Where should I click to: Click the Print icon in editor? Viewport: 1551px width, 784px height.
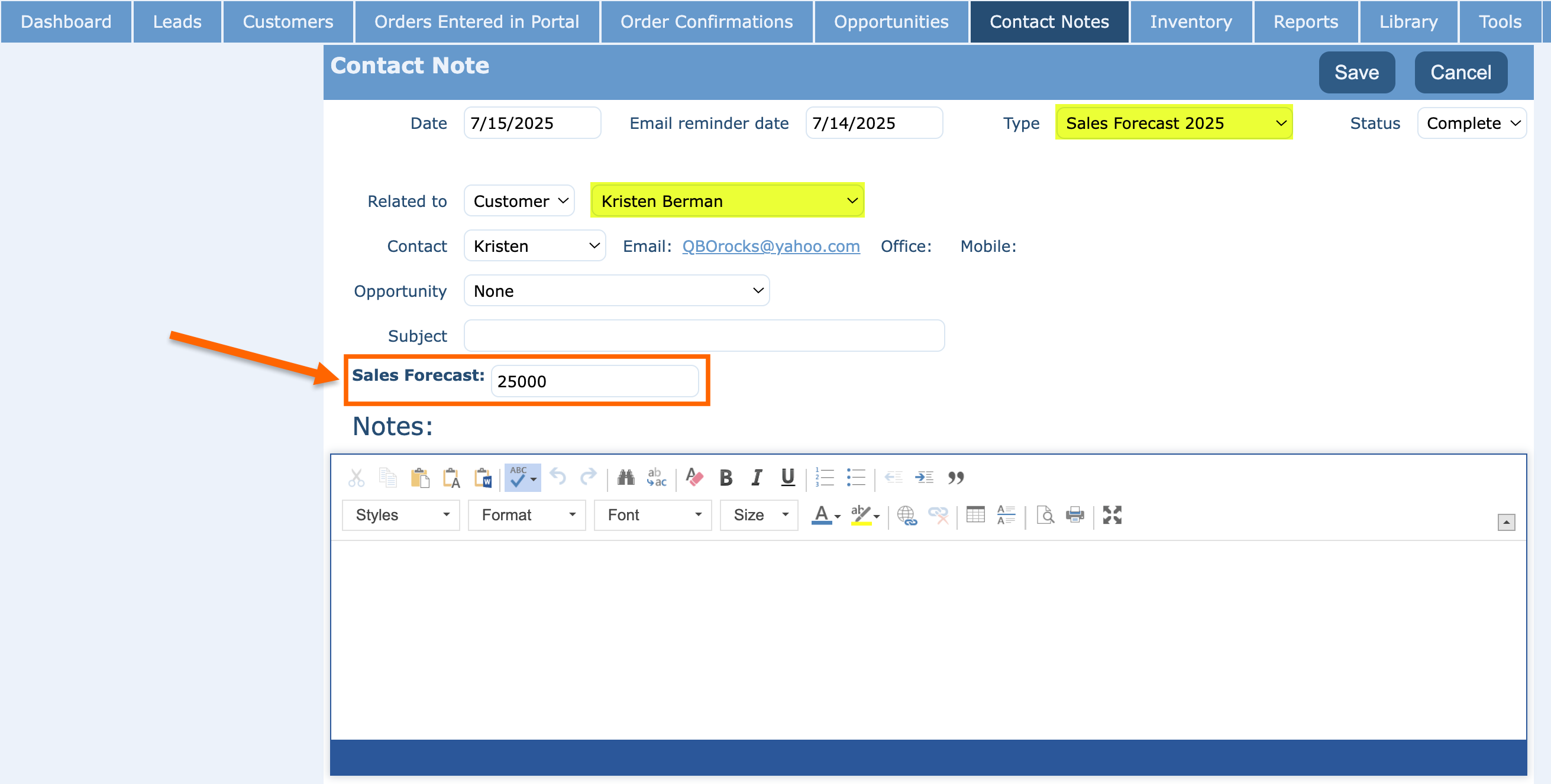click(1074, 515)
